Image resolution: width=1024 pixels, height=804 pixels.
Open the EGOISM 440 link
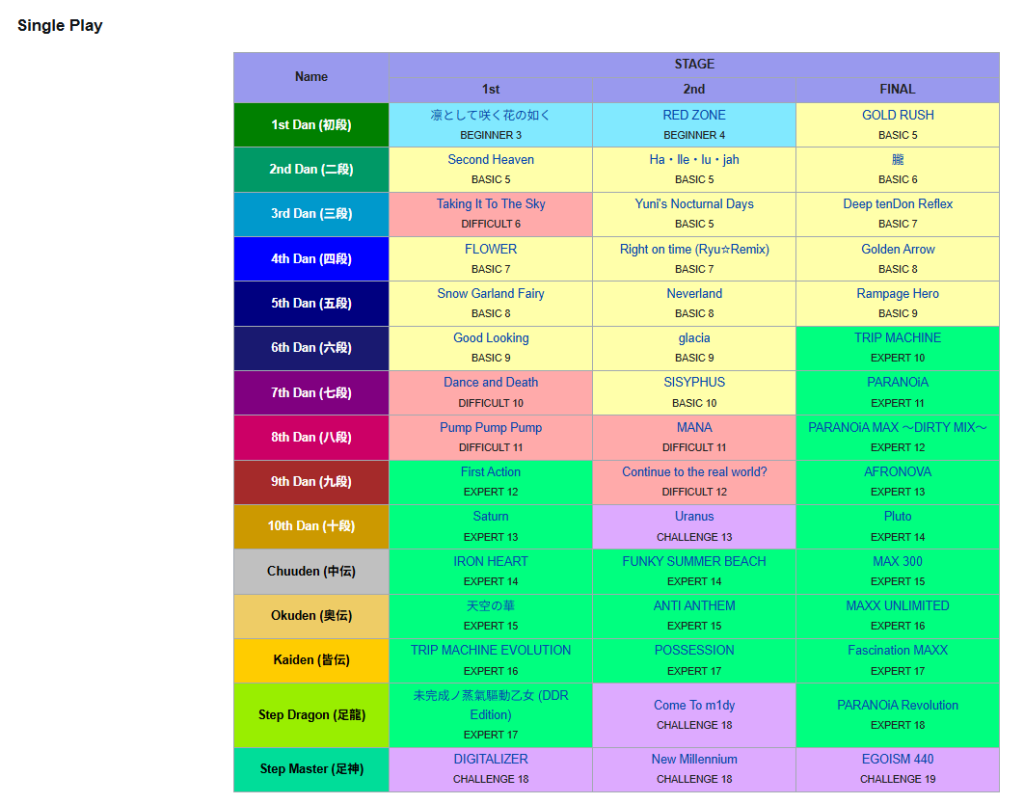[x=897, y=759]
